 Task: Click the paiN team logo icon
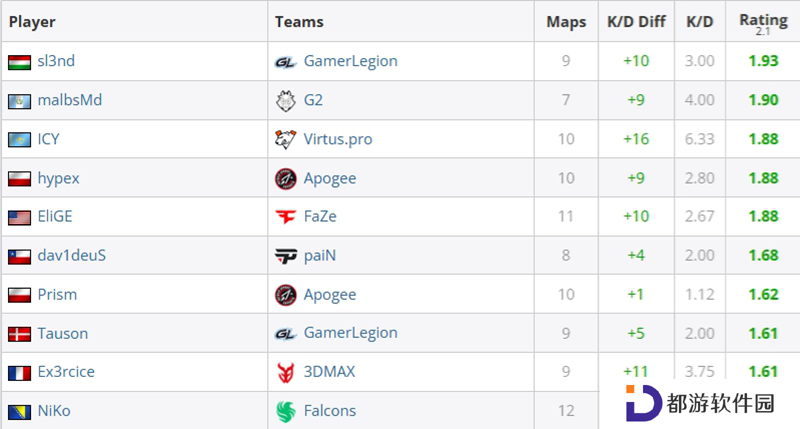[285, 256]
